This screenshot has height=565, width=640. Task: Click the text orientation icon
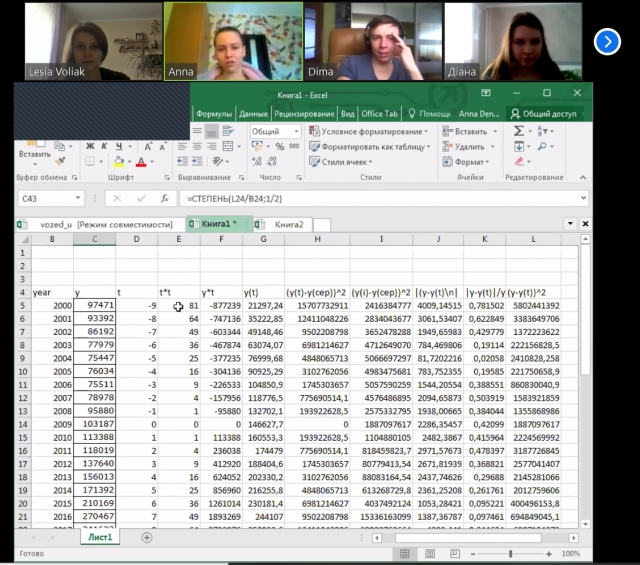point(218,162)
